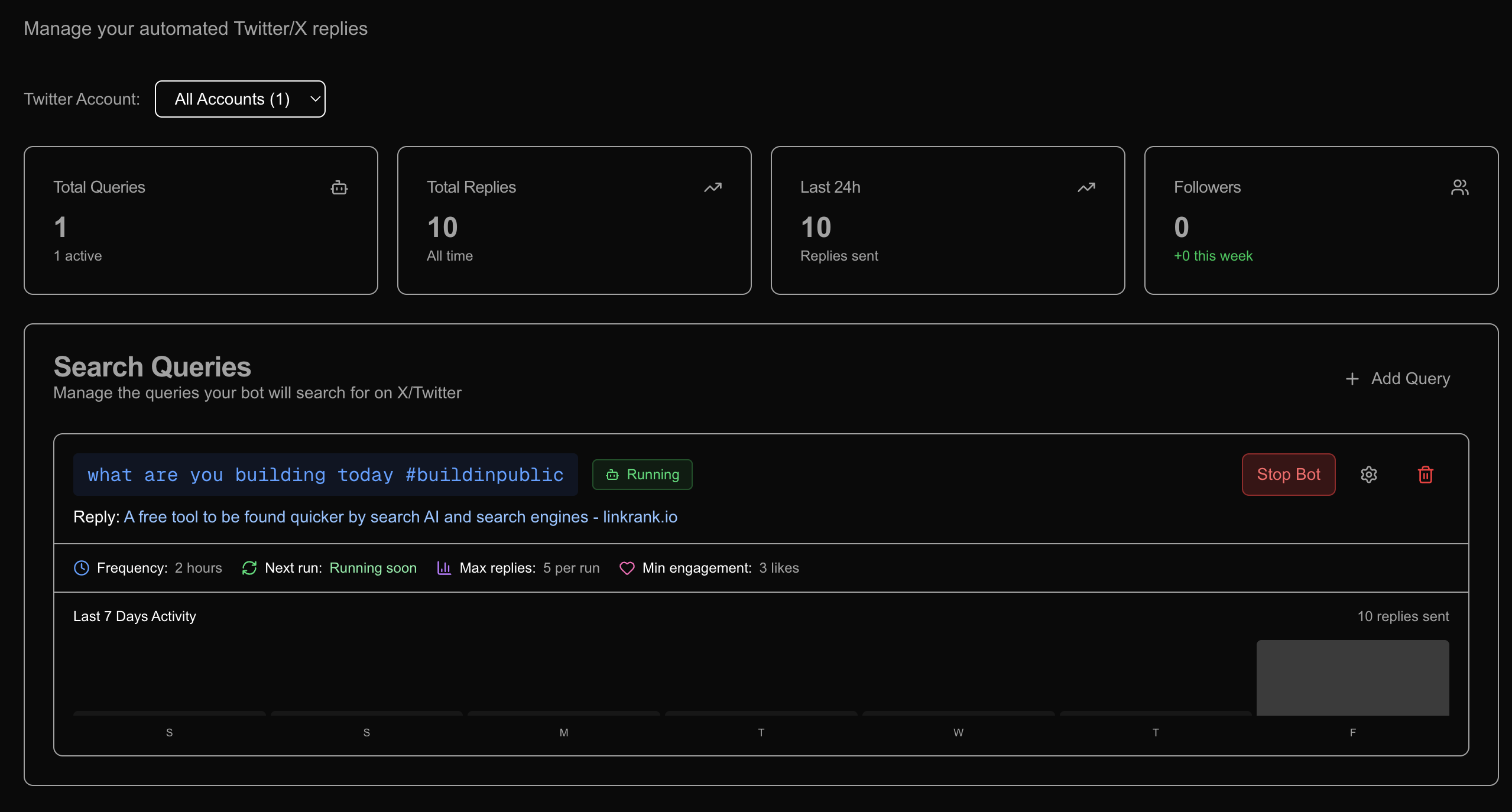Open the All Accounts dropdown
Screen dimensions: 1512x812
click(x=240, y=99)
